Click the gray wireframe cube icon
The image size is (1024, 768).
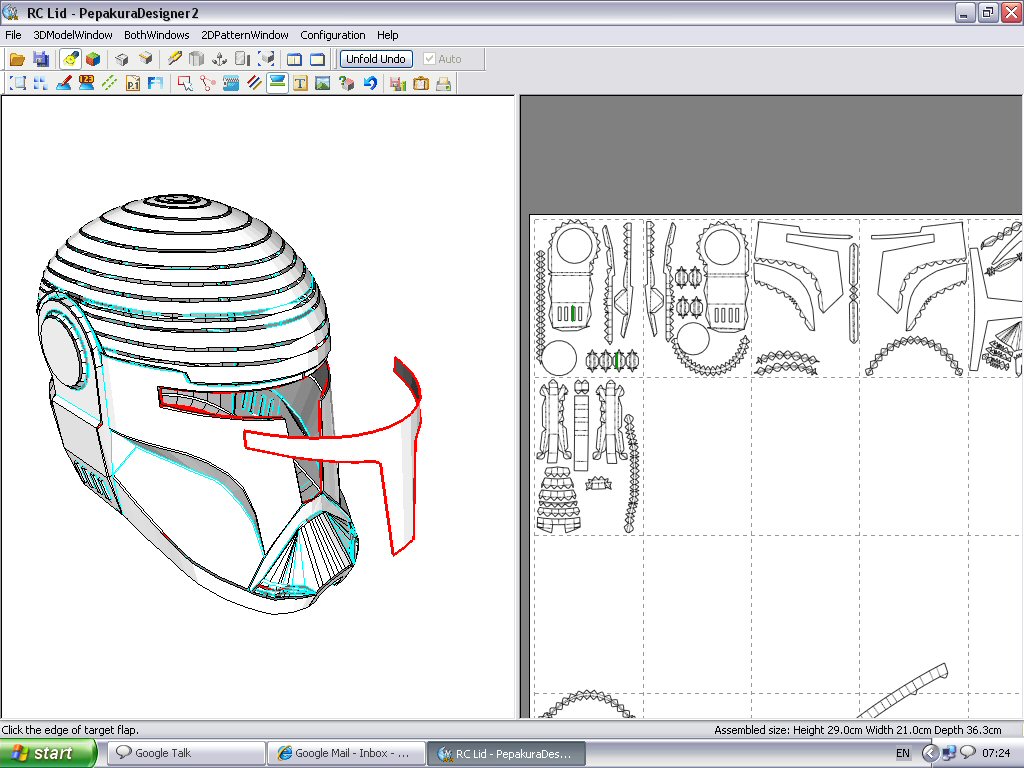121,59
